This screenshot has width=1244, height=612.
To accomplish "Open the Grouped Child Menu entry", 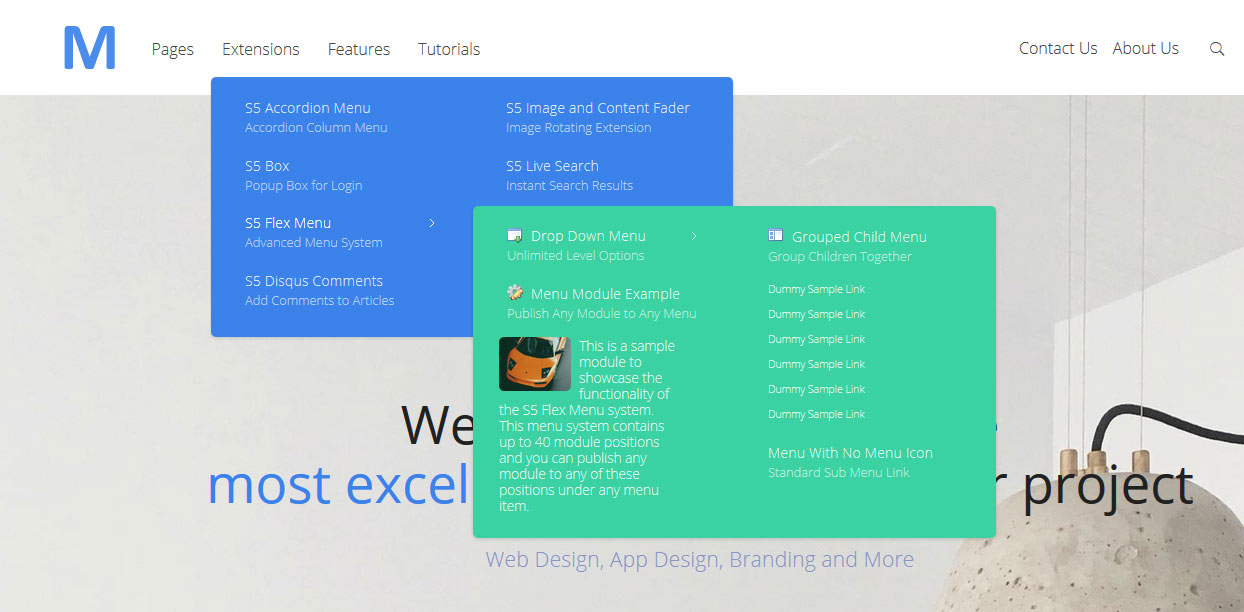I will 859,237.
